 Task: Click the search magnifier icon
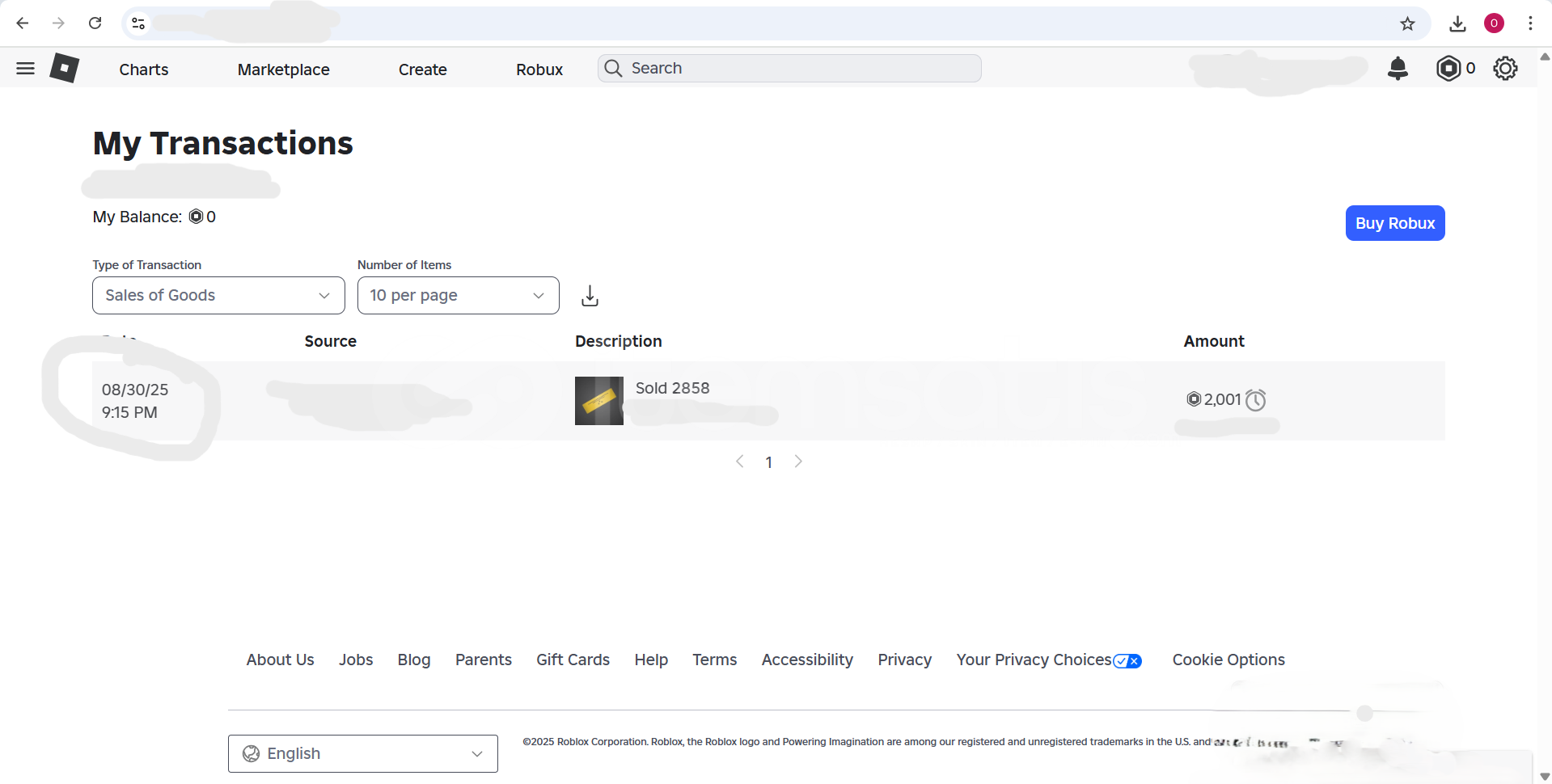tap(614, 69)
